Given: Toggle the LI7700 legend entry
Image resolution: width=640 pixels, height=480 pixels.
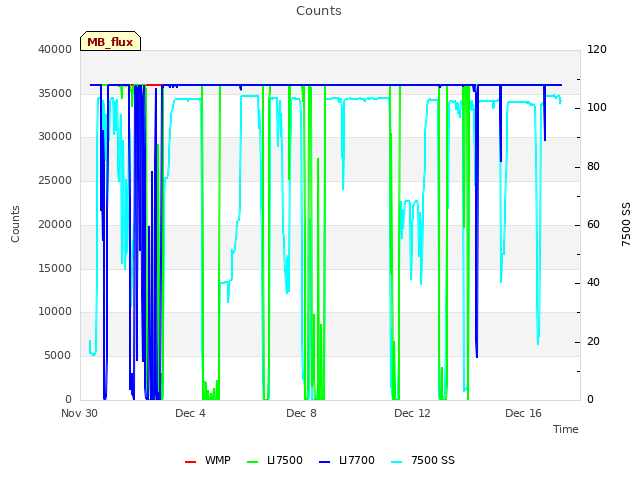Looking at the screenshot, I should click(347, 460).
